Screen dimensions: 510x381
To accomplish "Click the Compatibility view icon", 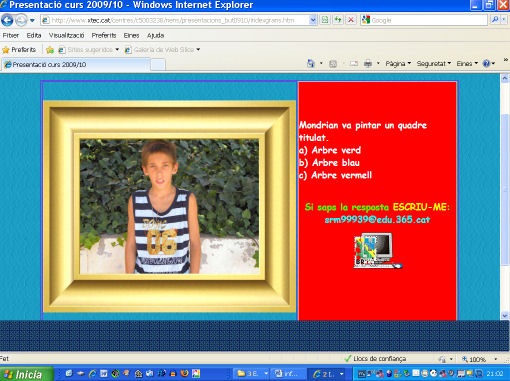I will point(325,20).
